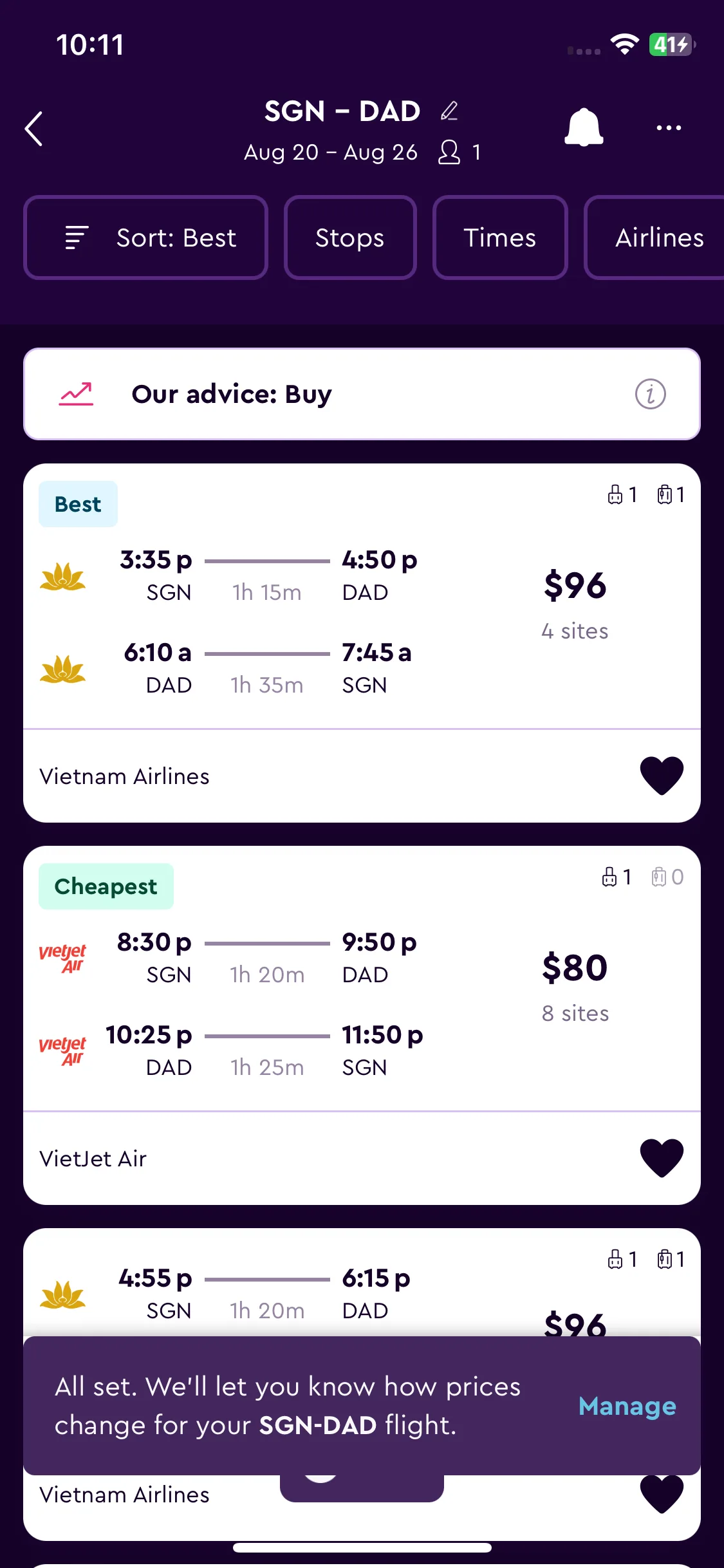Tap the back arrow icon
The image size is (724, 1568).
click(x=34, y=129)
